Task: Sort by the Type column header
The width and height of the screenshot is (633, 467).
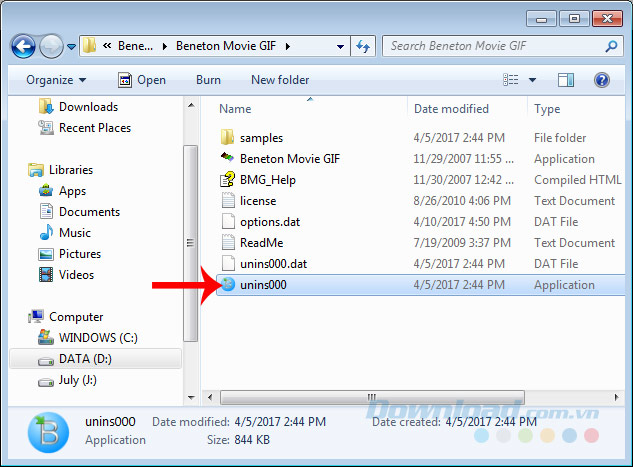Action: point(547,109)
